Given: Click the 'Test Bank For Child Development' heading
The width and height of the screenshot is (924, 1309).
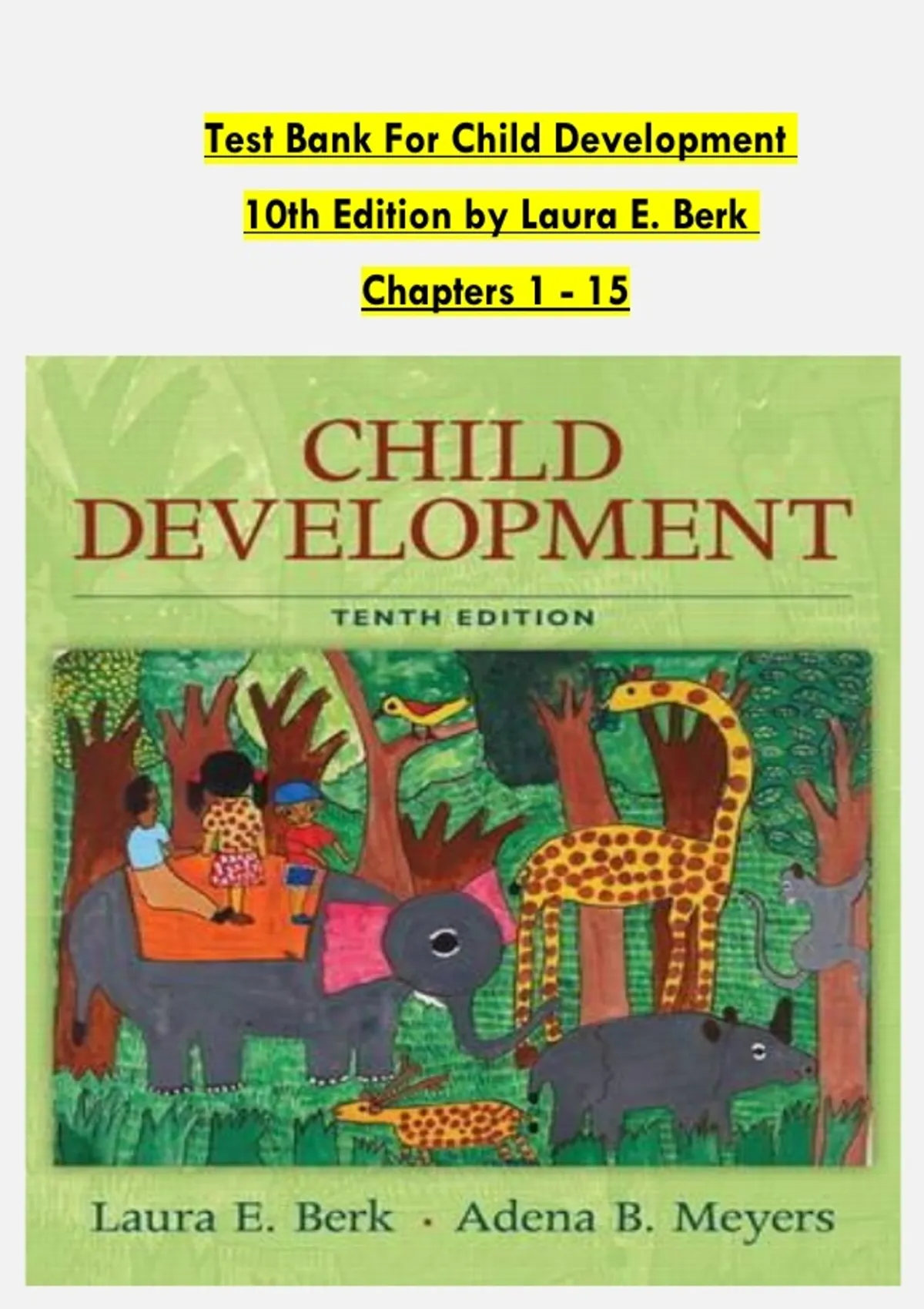Looking at the screenshot, I should point(500,142).
